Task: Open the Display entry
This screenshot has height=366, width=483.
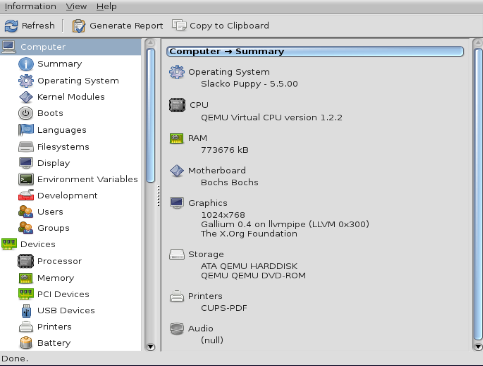Action: (54, 163)
